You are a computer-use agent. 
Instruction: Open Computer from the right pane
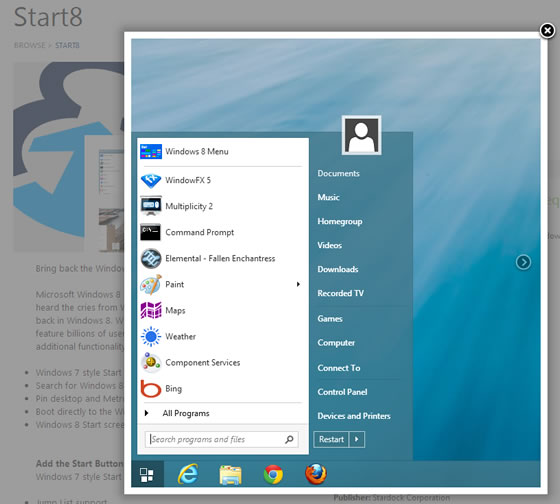click(336, 343)
